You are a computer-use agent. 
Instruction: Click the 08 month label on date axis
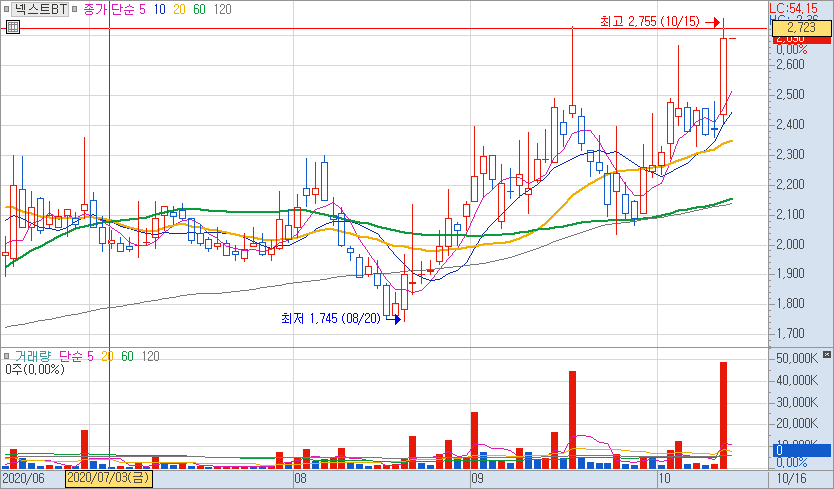pyautogui.click(x=301, y=478)
